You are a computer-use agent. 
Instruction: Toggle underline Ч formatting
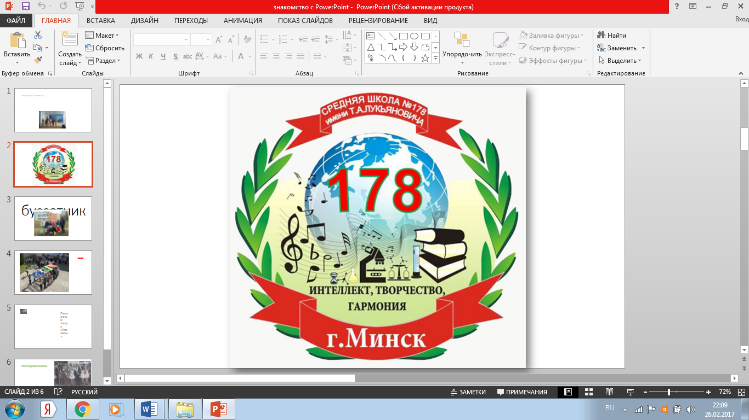coord(163,56)
